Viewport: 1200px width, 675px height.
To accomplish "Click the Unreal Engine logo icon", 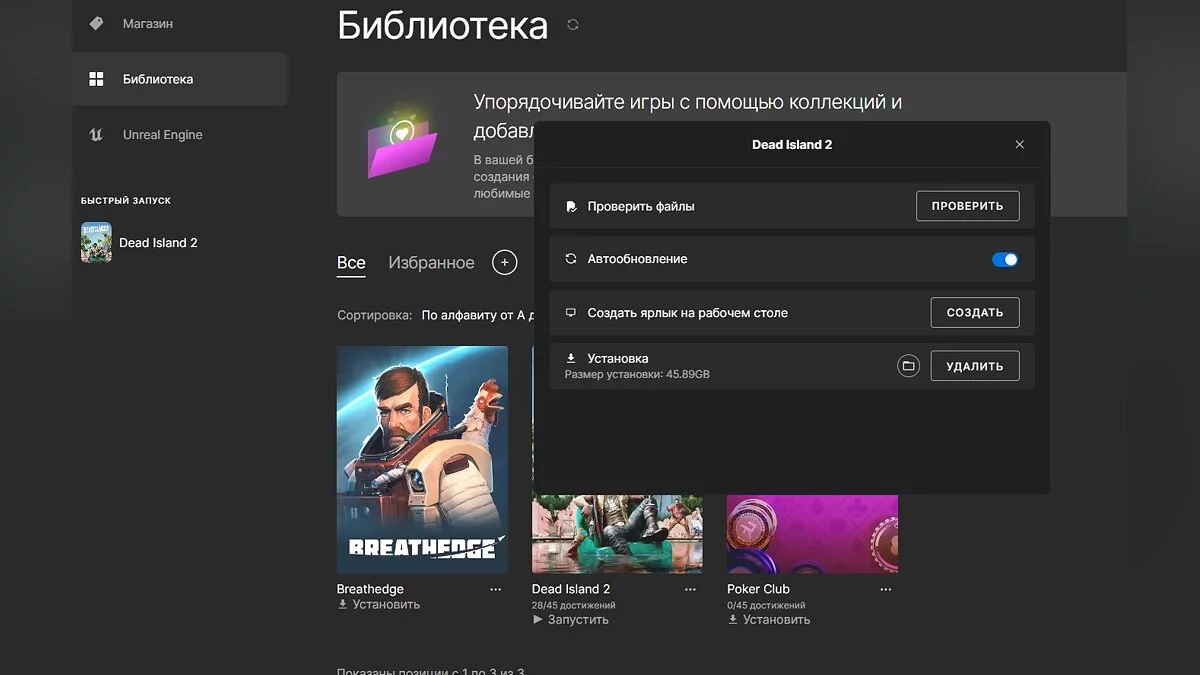I will pos(96,135).
